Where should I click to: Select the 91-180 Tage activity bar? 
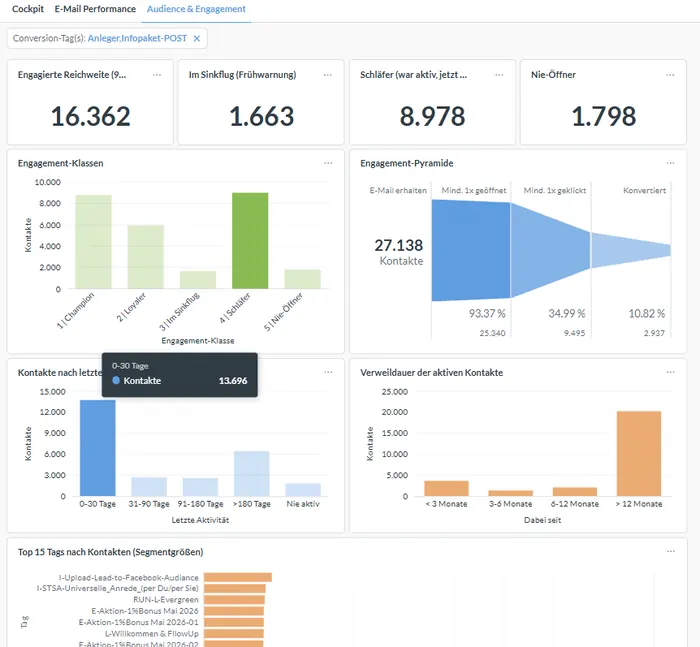coord(200,487)
